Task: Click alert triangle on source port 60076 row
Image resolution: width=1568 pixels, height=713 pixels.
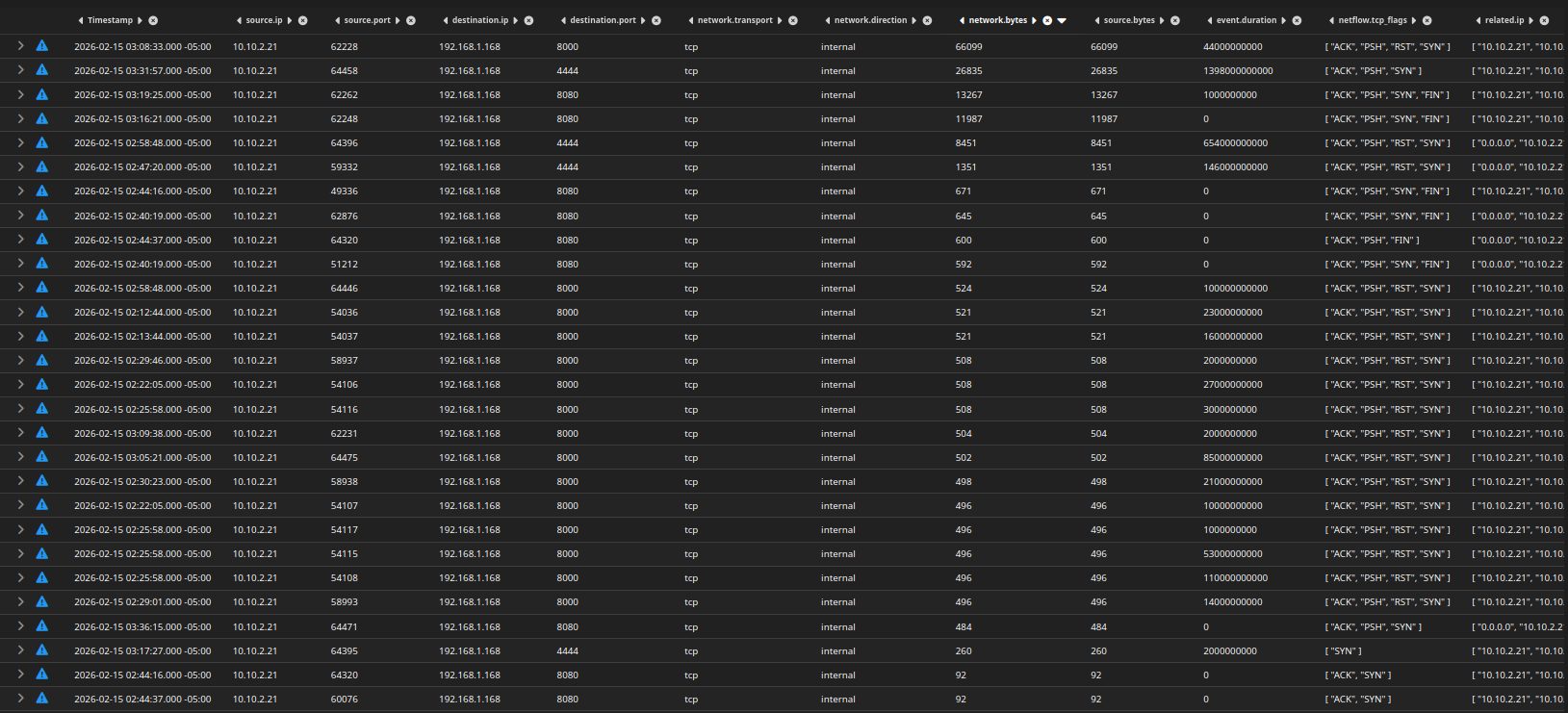Action: (41, 699)
